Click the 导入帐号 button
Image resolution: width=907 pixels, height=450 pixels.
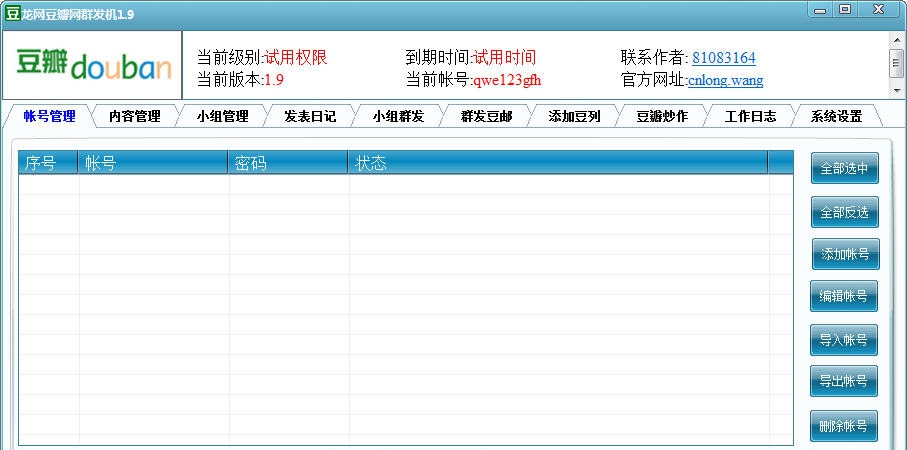844,340
